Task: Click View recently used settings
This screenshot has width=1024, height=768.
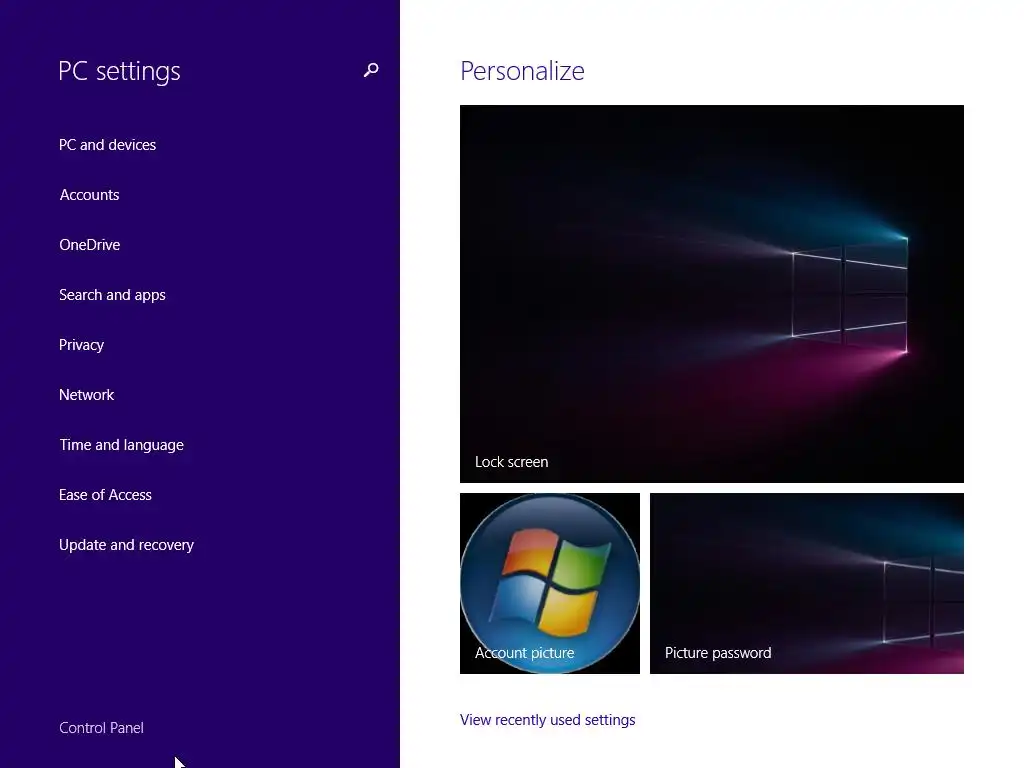Action: (x=547, y=720)
